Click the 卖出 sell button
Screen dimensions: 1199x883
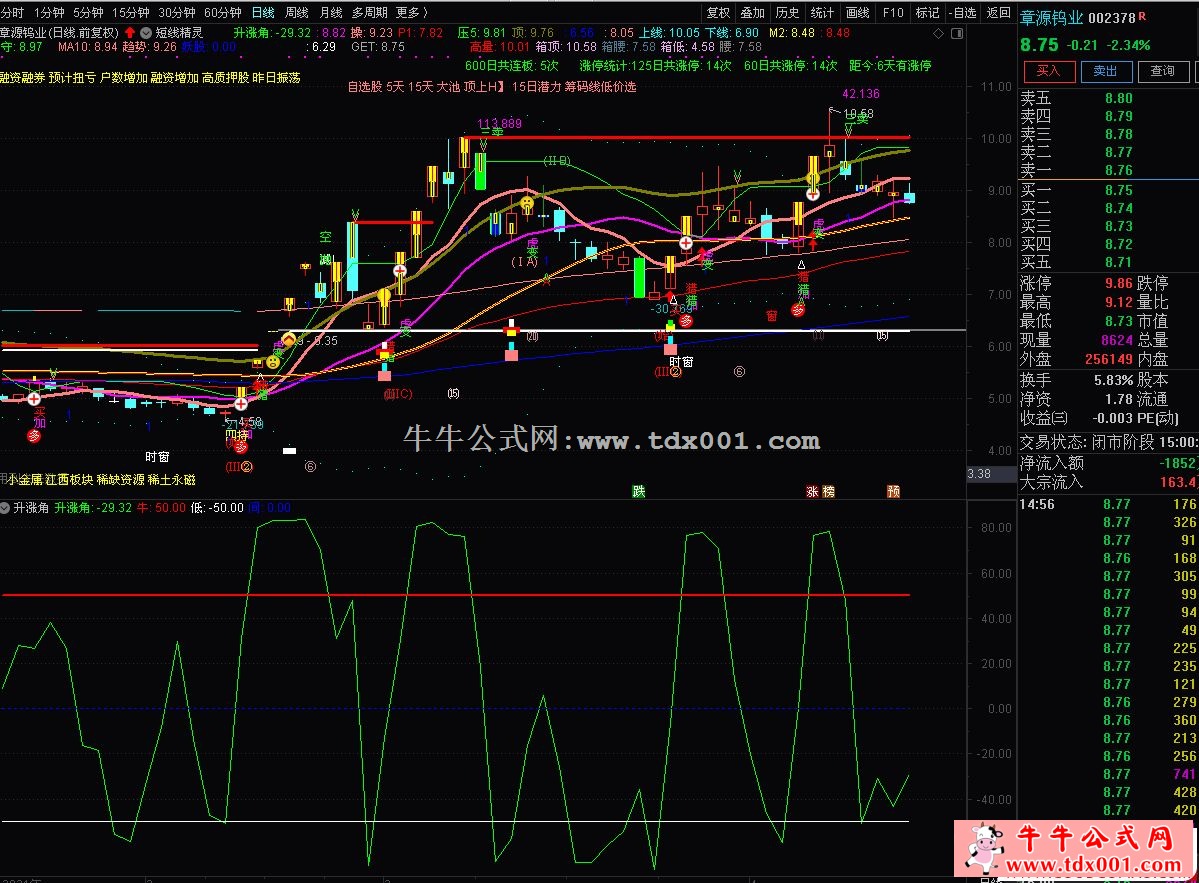[1106, 71]
